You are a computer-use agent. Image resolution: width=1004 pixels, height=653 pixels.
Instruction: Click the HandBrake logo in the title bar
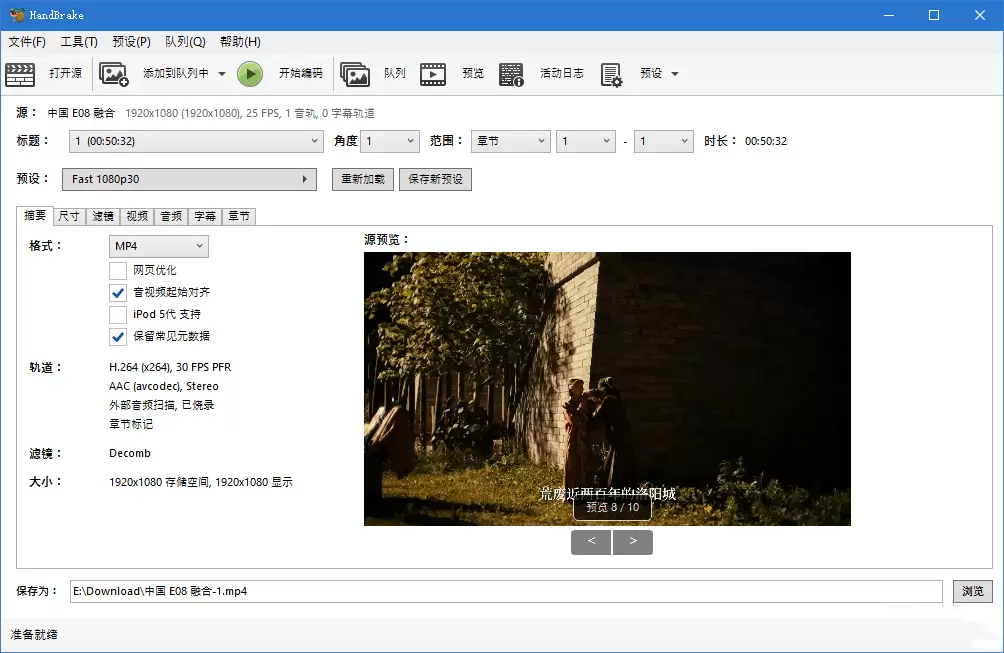pyautogui.click(x=17, y=15)
